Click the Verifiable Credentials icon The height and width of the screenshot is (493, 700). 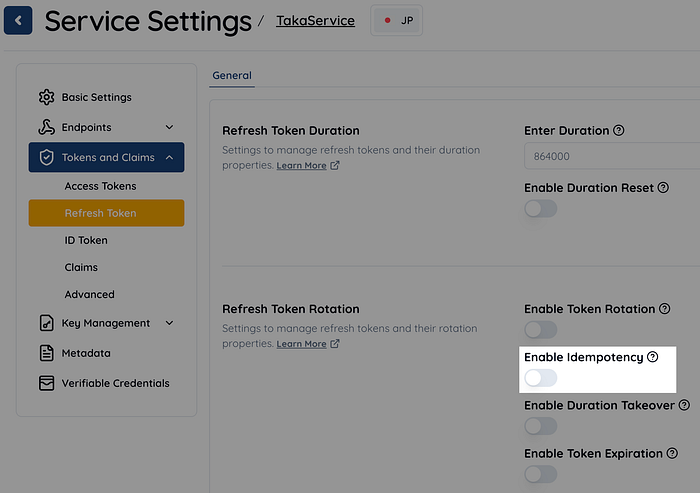click(46, 383)
